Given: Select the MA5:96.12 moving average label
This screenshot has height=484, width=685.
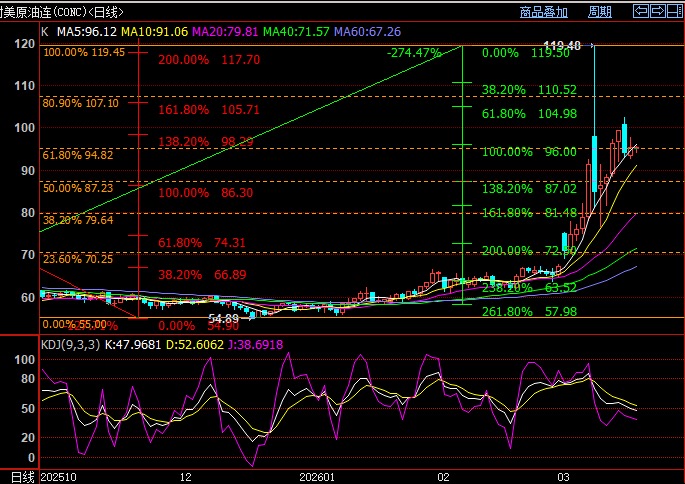Looking at the screenshot, I should point(85,31).
